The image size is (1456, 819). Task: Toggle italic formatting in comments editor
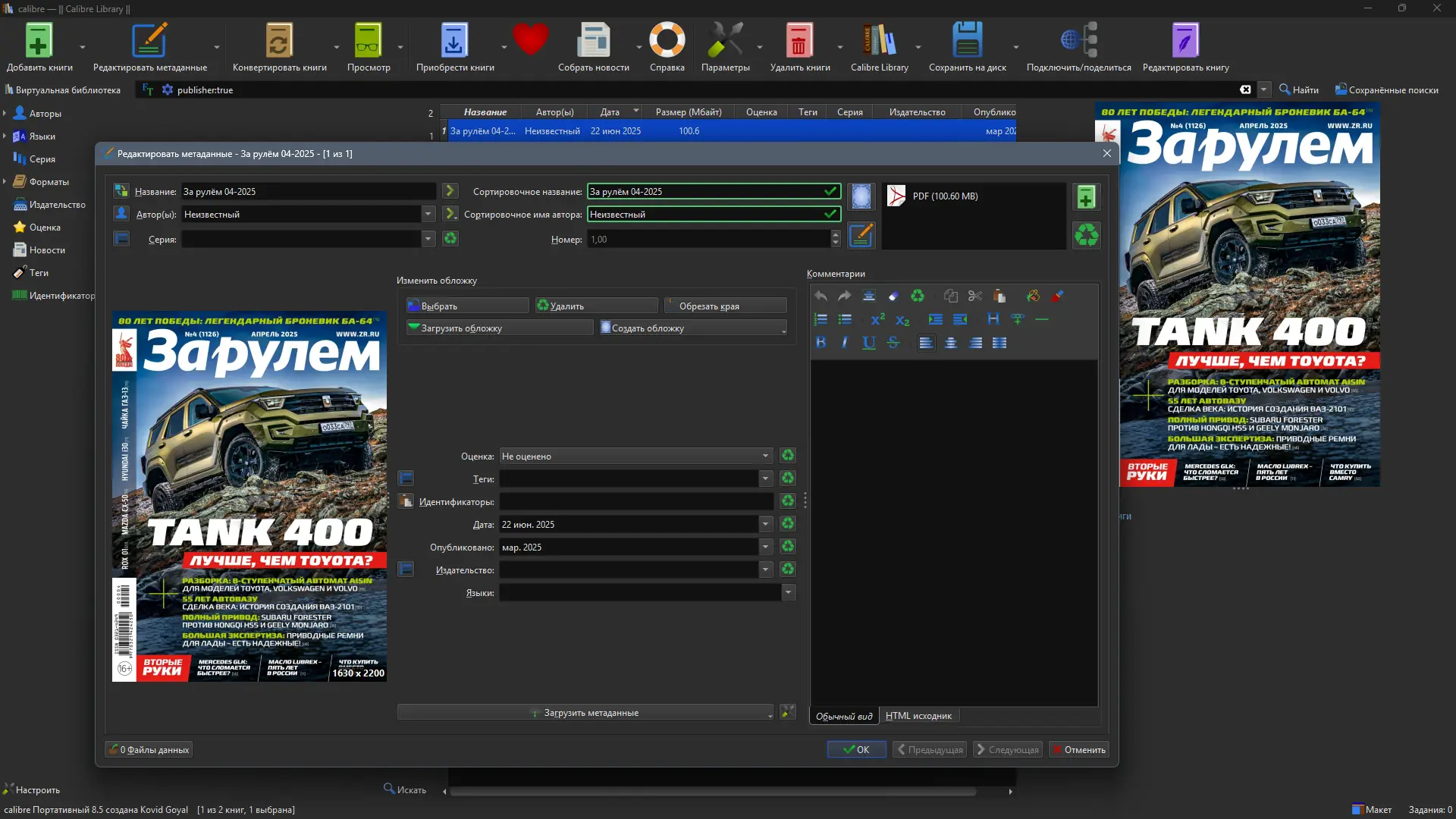845,343
